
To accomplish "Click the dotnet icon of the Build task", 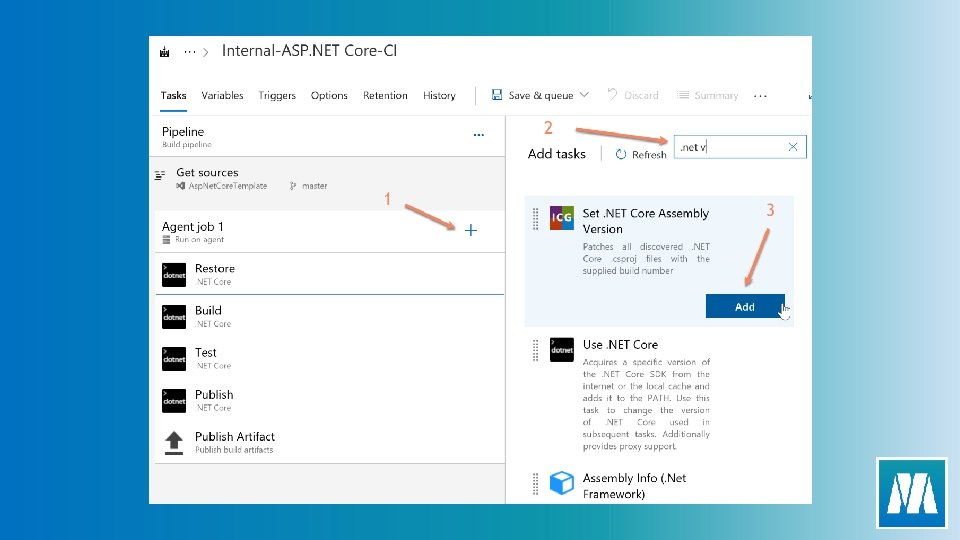I will pos(174,317).
